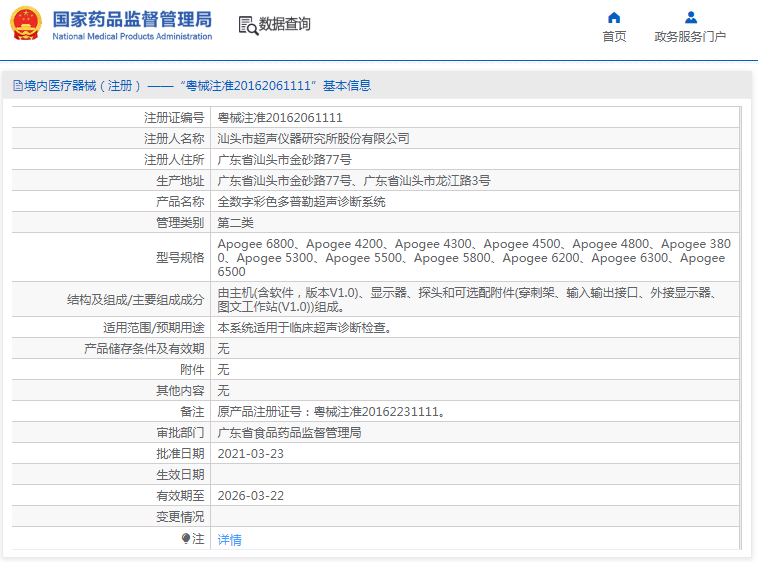This screenshot has width=758, height=562.
Task: Click the bullet icon beside 注
Action: pos(186,538)
